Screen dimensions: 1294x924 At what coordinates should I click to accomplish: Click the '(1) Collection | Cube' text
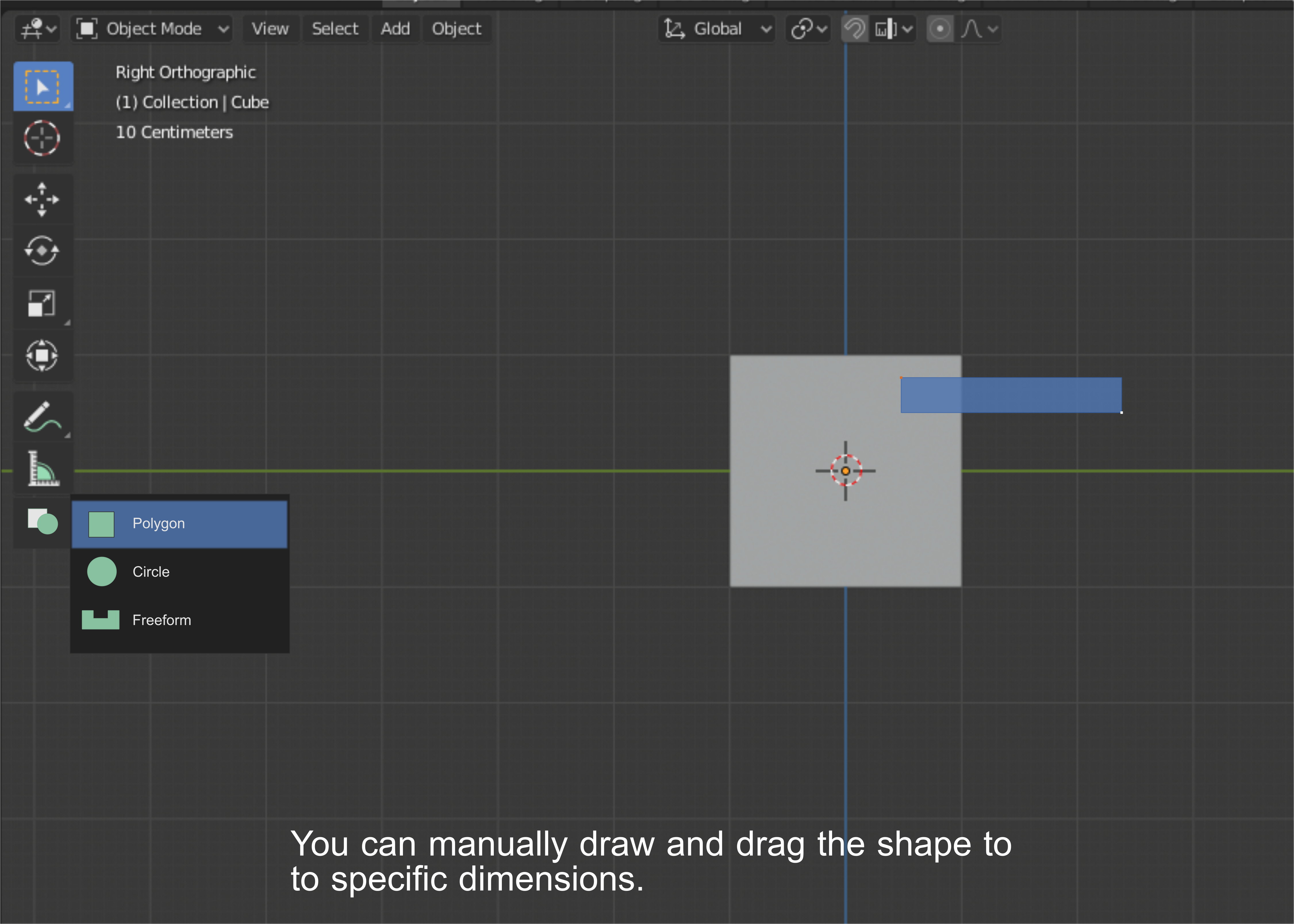(x=192, y=102)
